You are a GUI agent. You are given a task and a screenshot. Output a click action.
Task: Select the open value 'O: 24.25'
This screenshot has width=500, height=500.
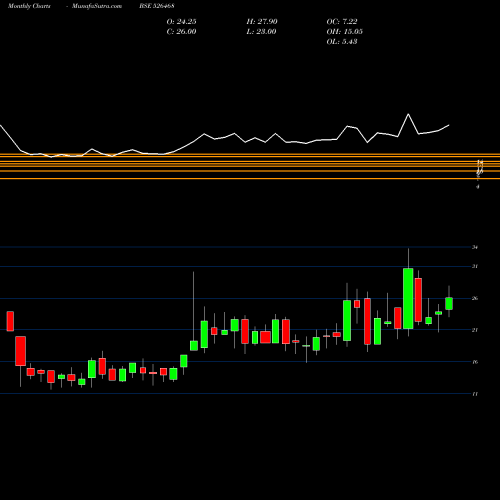pos(181,22)
